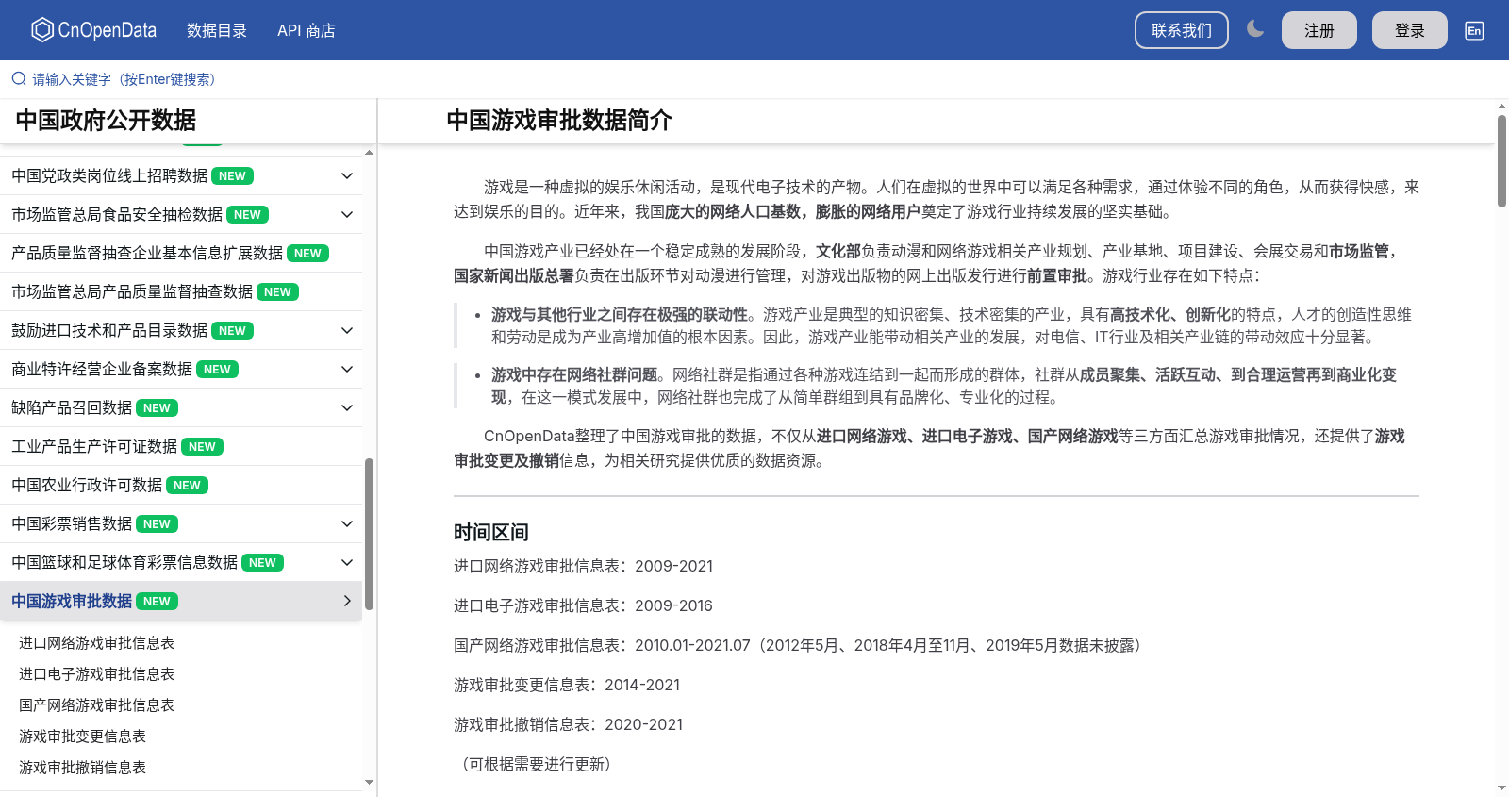Click the 登录 button
The width and height of the screenshot is (1509, 812).
click(1410, 30)
